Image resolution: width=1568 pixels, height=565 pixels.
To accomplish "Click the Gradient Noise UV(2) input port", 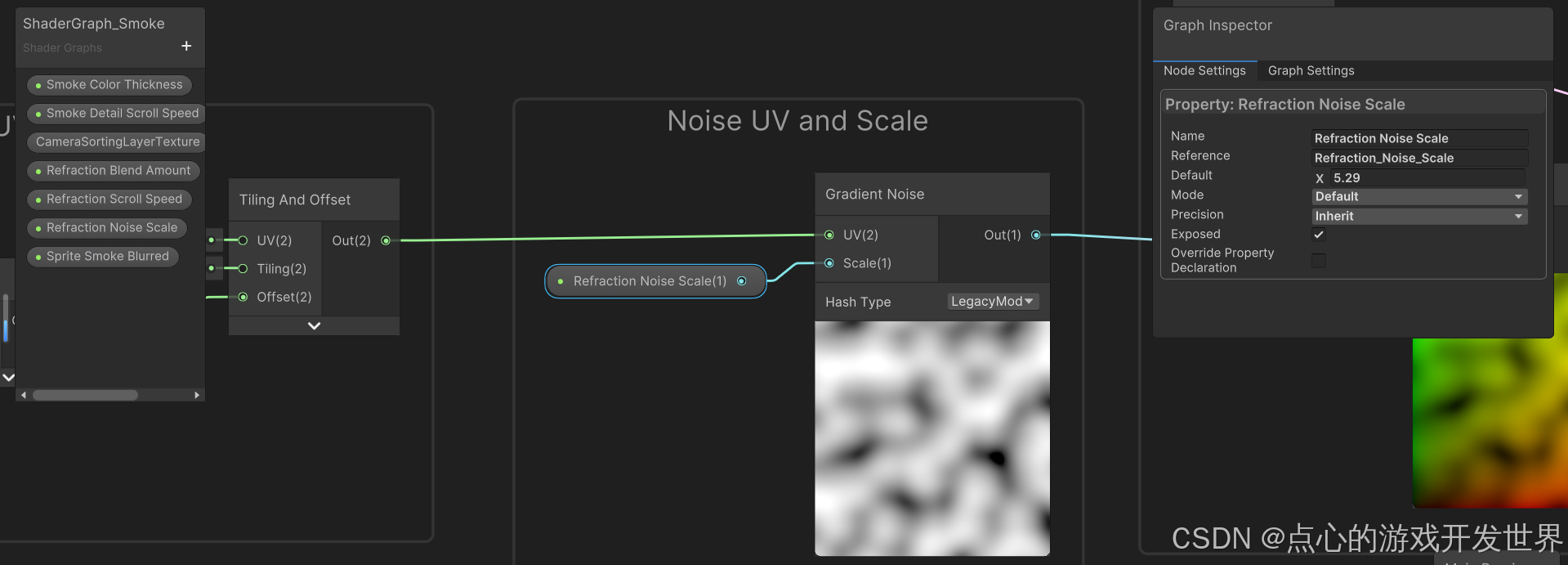I will click(829, 235).
